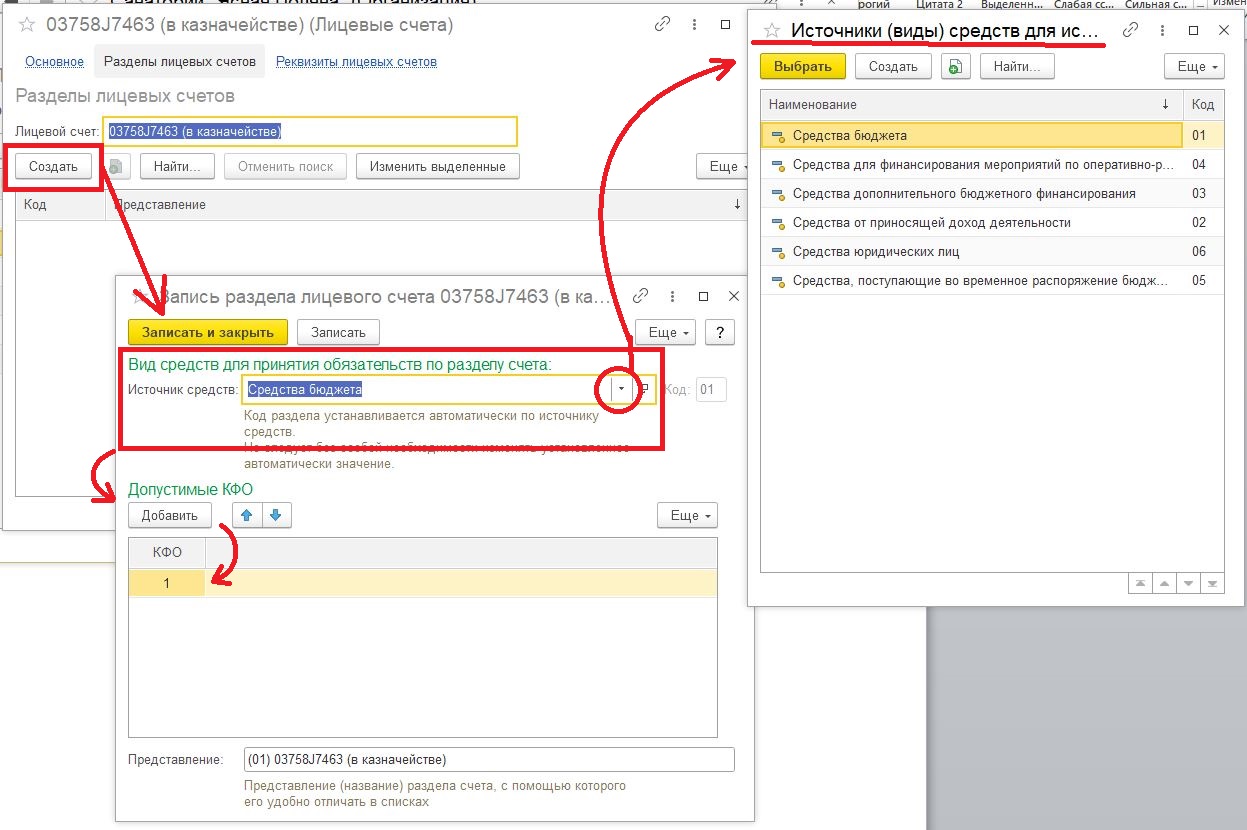The width and height of the screenshot is (1247, 830).
Task: Click Создать in Источники средств window
Action: pos(893,66)
